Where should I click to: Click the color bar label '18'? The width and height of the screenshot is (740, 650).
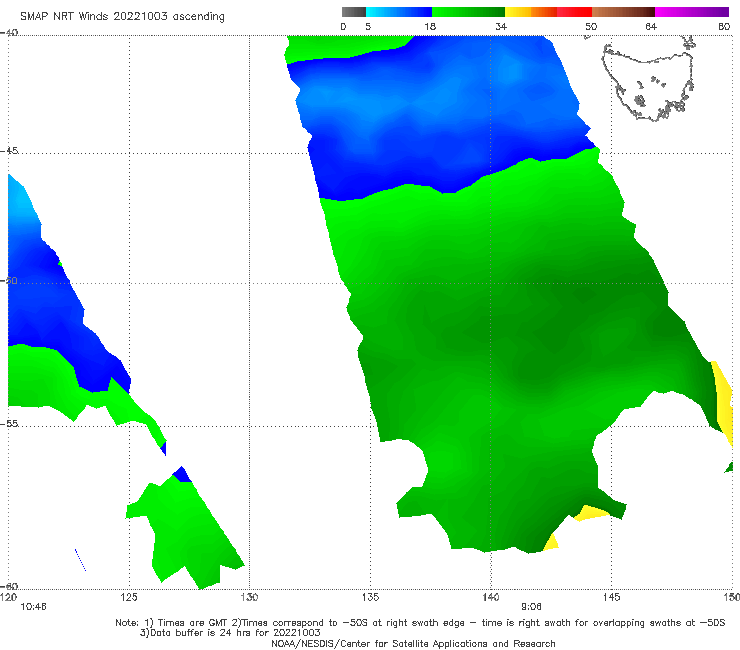[430, 26]
